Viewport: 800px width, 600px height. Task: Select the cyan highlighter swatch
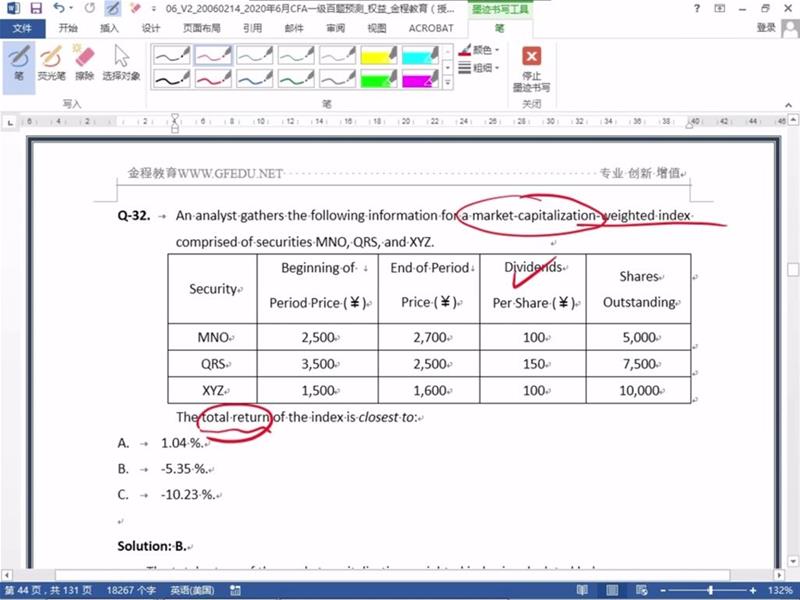[420, 55]
